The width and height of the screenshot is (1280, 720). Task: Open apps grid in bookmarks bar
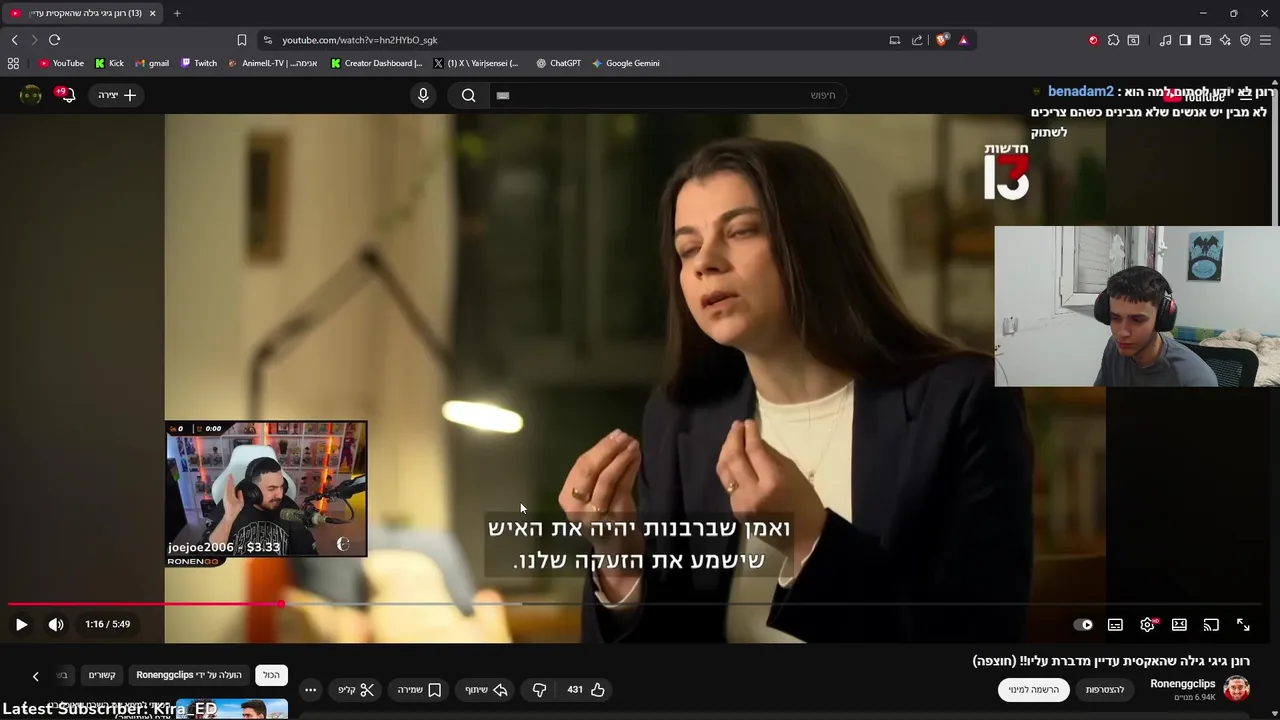coord(13,63)
